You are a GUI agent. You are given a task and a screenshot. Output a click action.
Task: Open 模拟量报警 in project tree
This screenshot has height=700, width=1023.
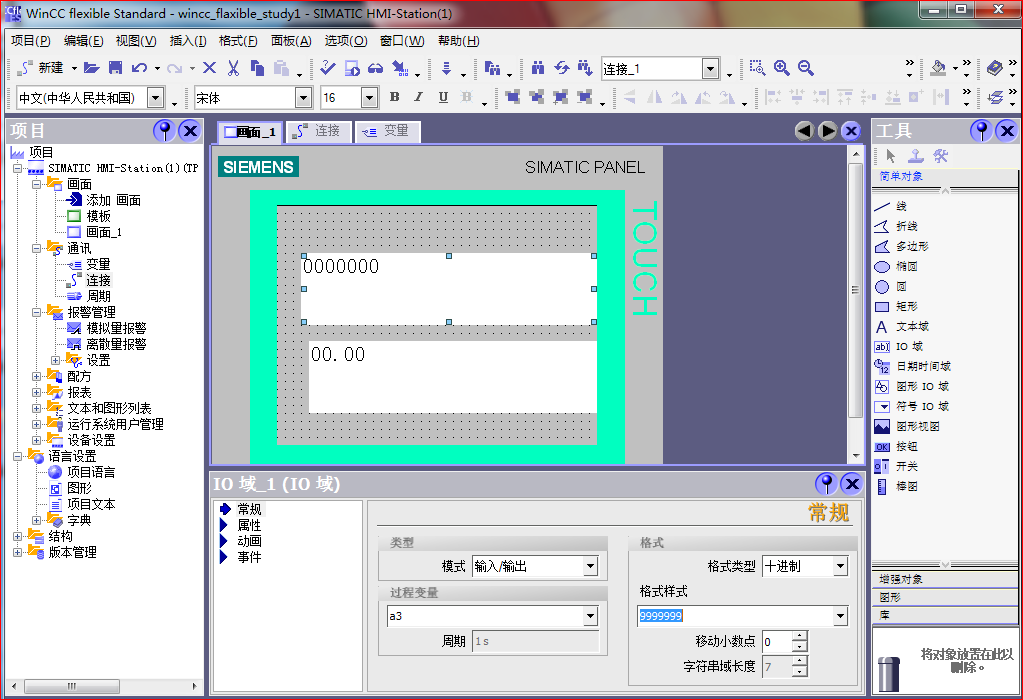coord(116,328)
